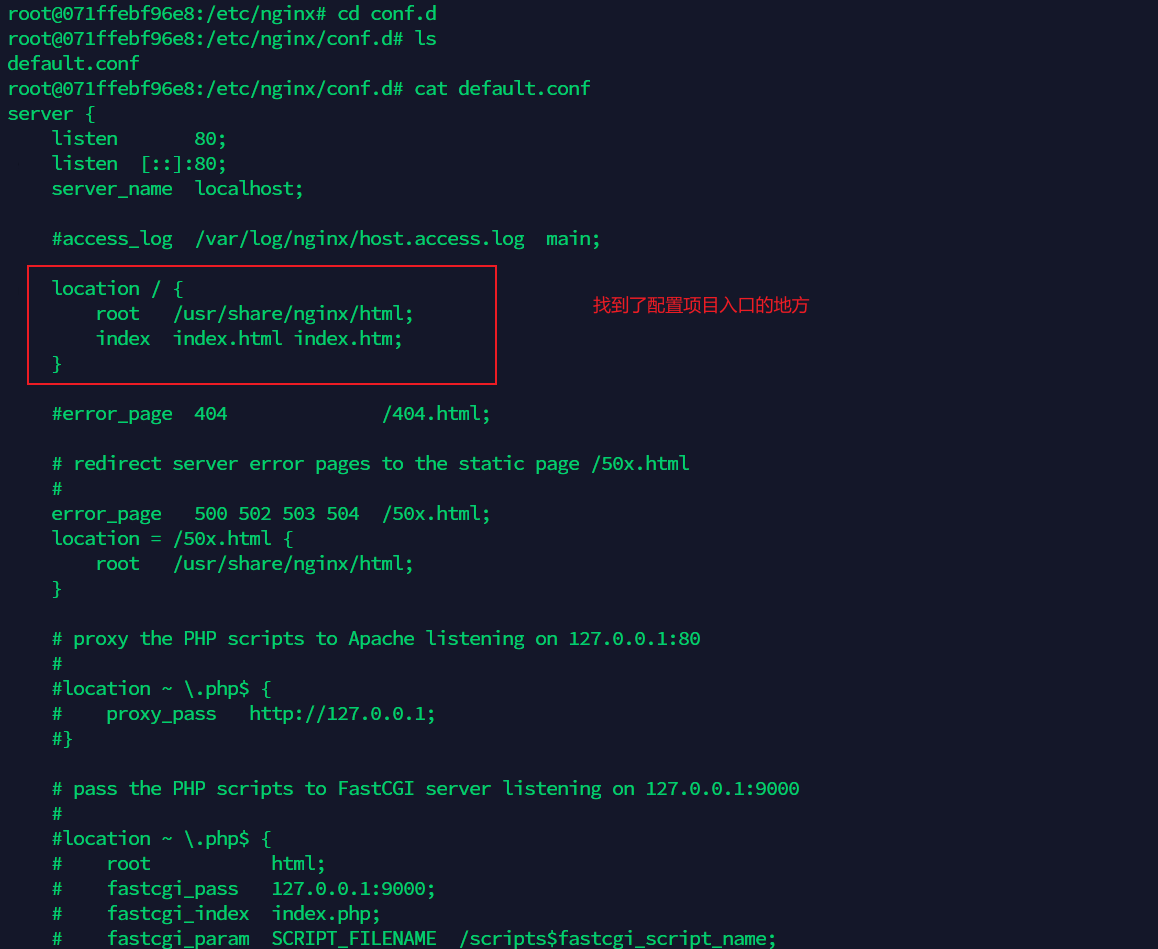Click the "# redirect server error pages" comment
1158x949 pixels.
pyautogui.click(x=370, y=464)
